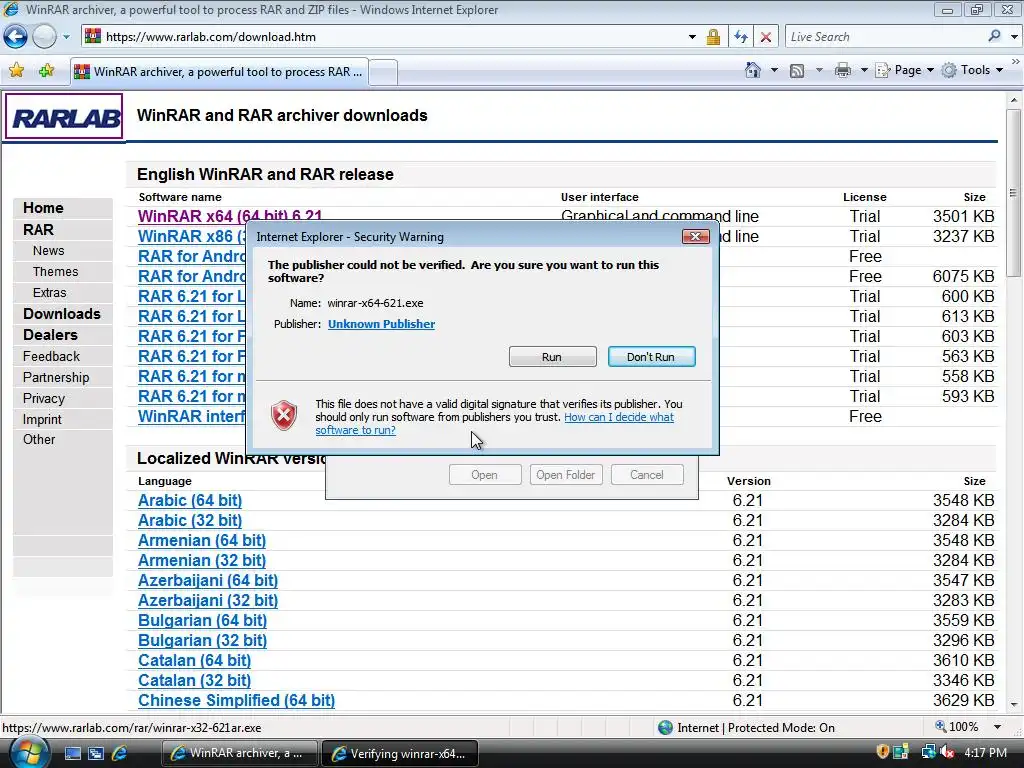Expand the address bar history dropdown
The width and height of the screenshot is (1024, 768).
pyautogui.click(x=692, y=37)
